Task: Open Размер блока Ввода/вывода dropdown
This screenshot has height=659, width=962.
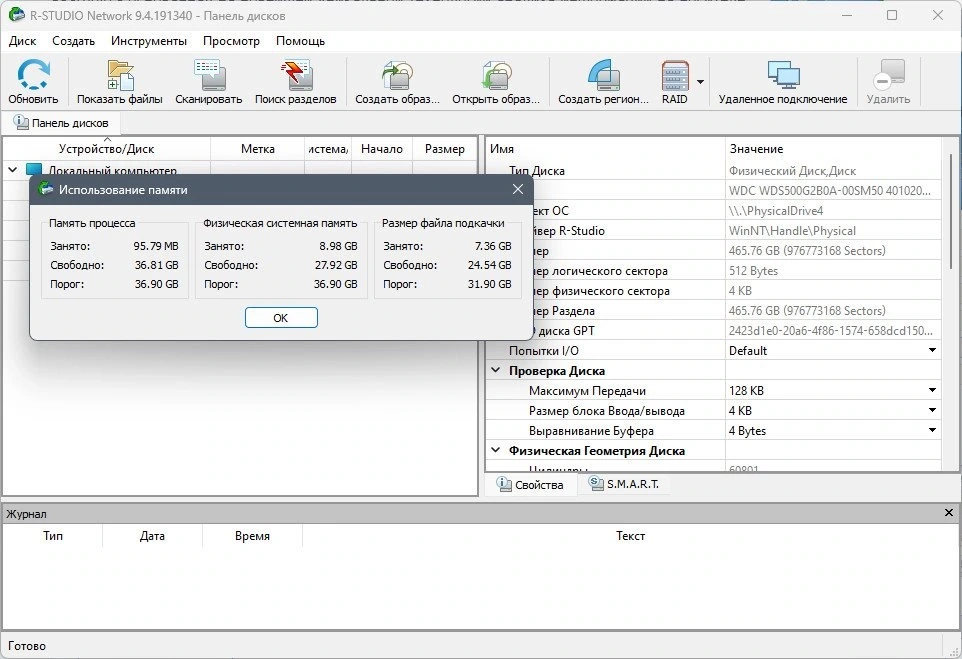Action: pos(932,410)
